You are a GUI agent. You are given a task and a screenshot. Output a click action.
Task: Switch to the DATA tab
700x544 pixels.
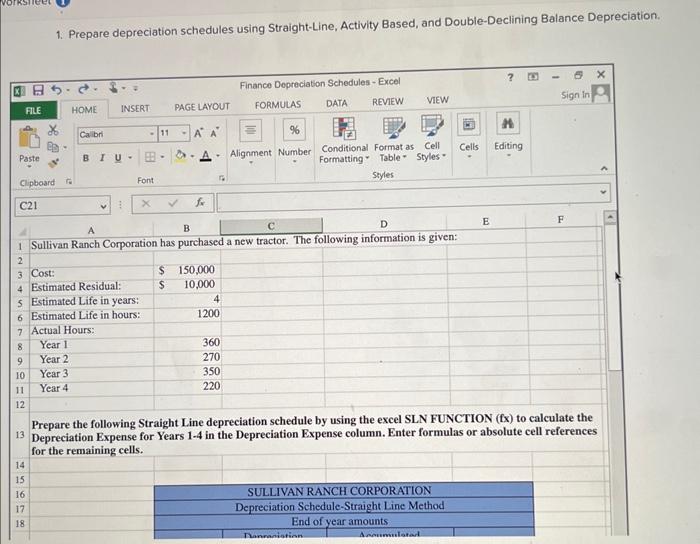point(337,104)
